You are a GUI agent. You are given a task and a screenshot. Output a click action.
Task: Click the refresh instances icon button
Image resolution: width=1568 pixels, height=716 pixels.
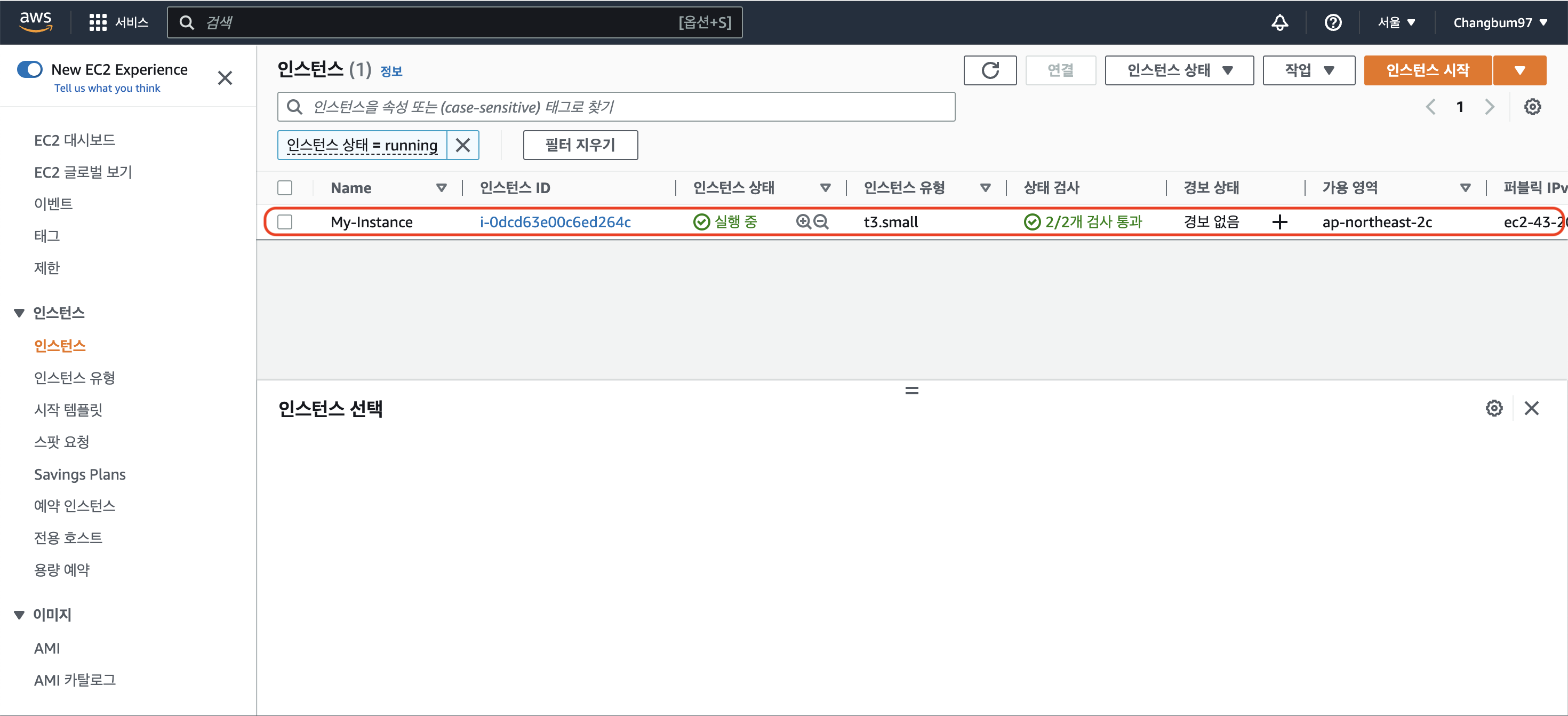[x=990, y=70]
